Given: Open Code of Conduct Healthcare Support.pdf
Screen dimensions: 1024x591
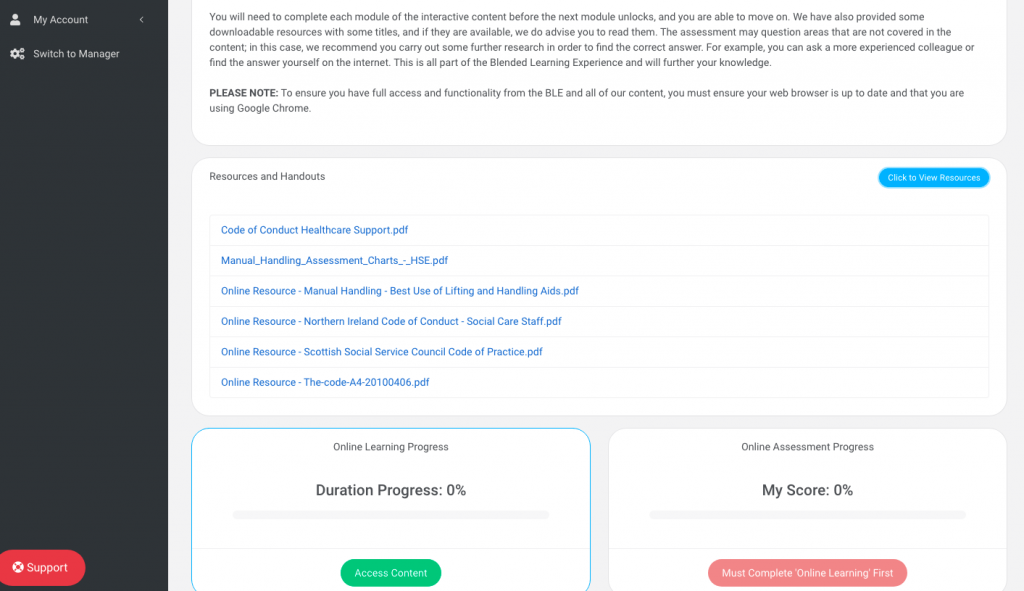Looking at the screenshot, I should tap(314, 230).
